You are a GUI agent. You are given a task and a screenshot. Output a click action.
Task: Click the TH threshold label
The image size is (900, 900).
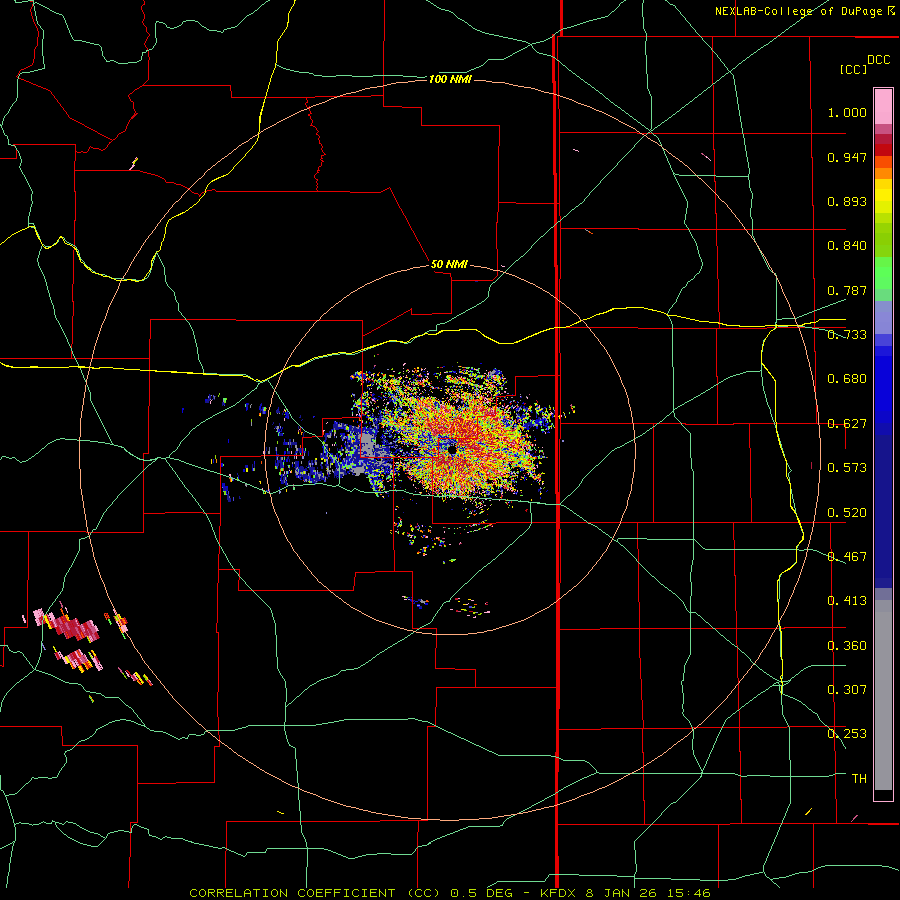click(x=859, y=779)
